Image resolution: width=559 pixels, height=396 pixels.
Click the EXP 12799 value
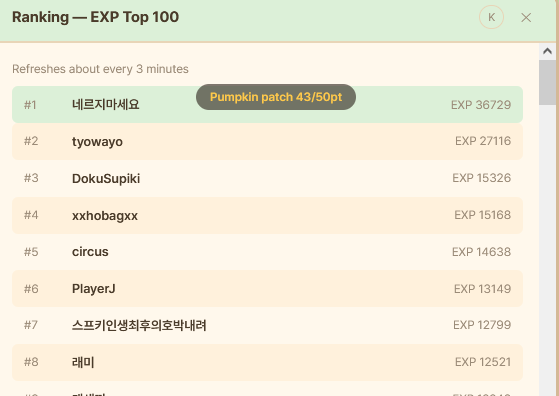(482, 325)
